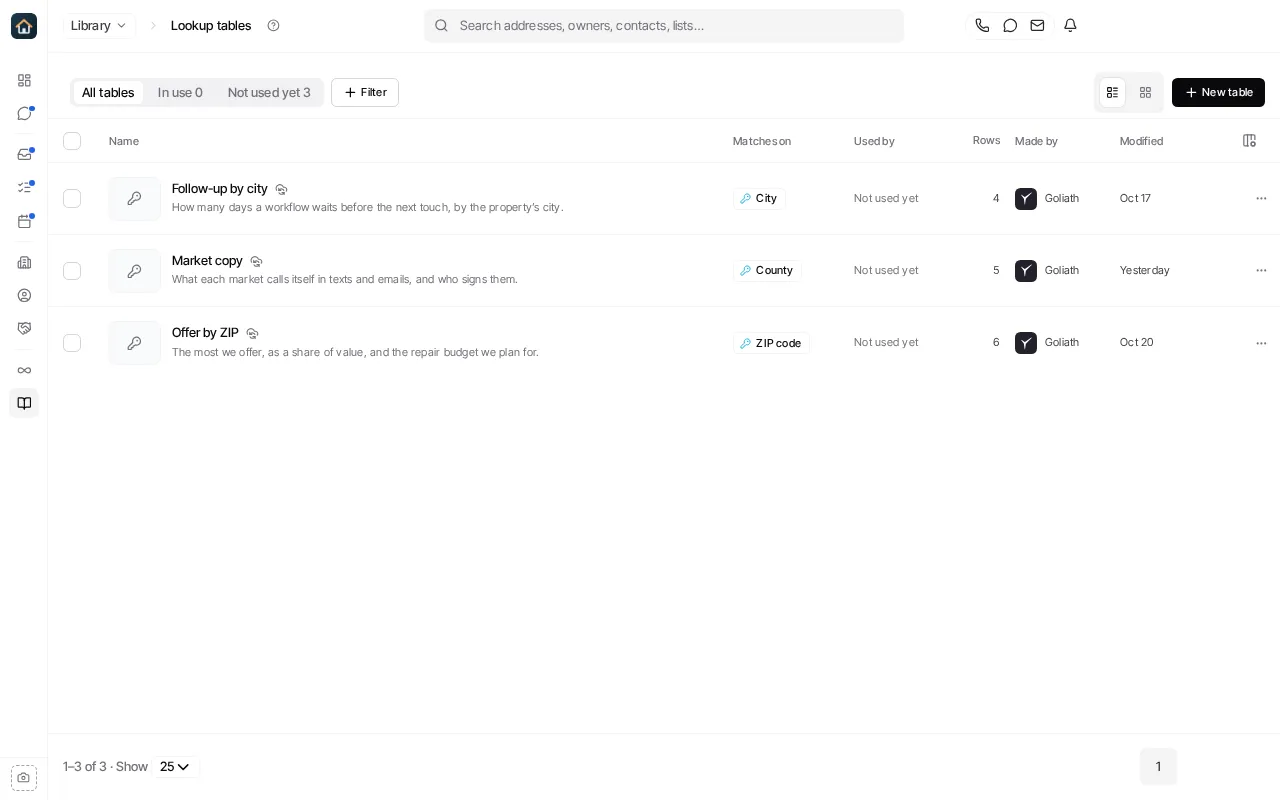This screenshot has height=800, width=1280.
Task: Switch to grid view layout
Action: coord(1145,92)
